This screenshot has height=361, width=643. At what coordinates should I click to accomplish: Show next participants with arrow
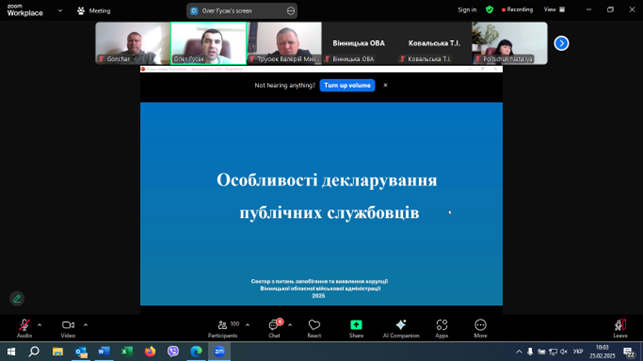point(561,43)
